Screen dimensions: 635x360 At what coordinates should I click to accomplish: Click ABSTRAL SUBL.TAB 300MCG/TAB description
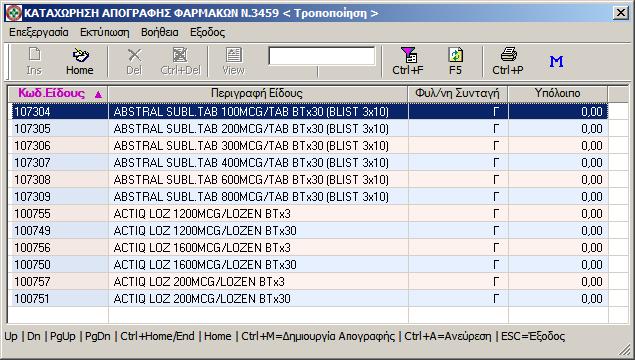tap(251, 146)
